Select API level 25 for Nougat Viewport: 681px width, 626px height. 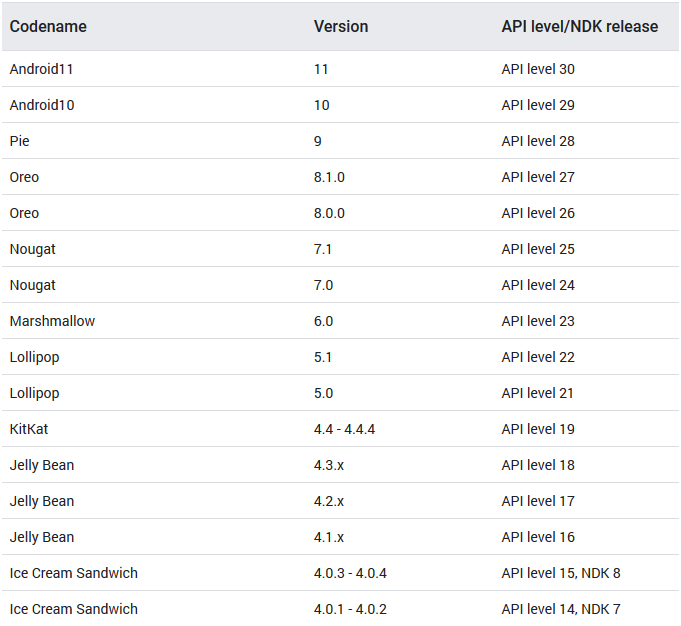coord(538,249)
